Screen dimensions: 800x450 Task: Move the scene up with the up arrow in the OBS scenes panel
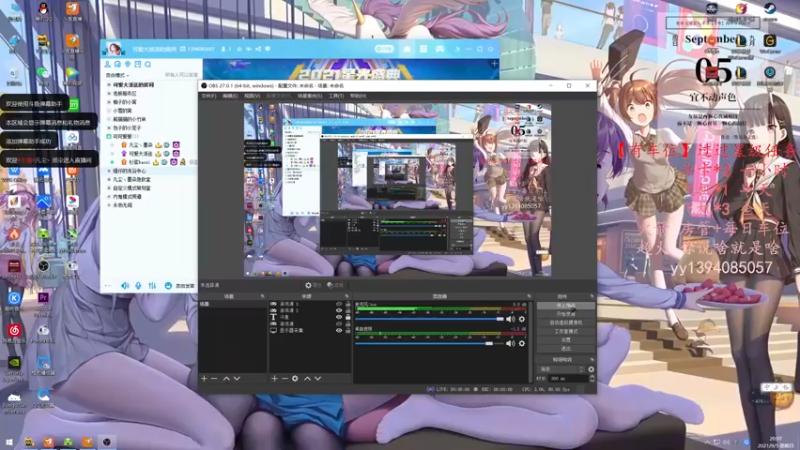(226, 379)
